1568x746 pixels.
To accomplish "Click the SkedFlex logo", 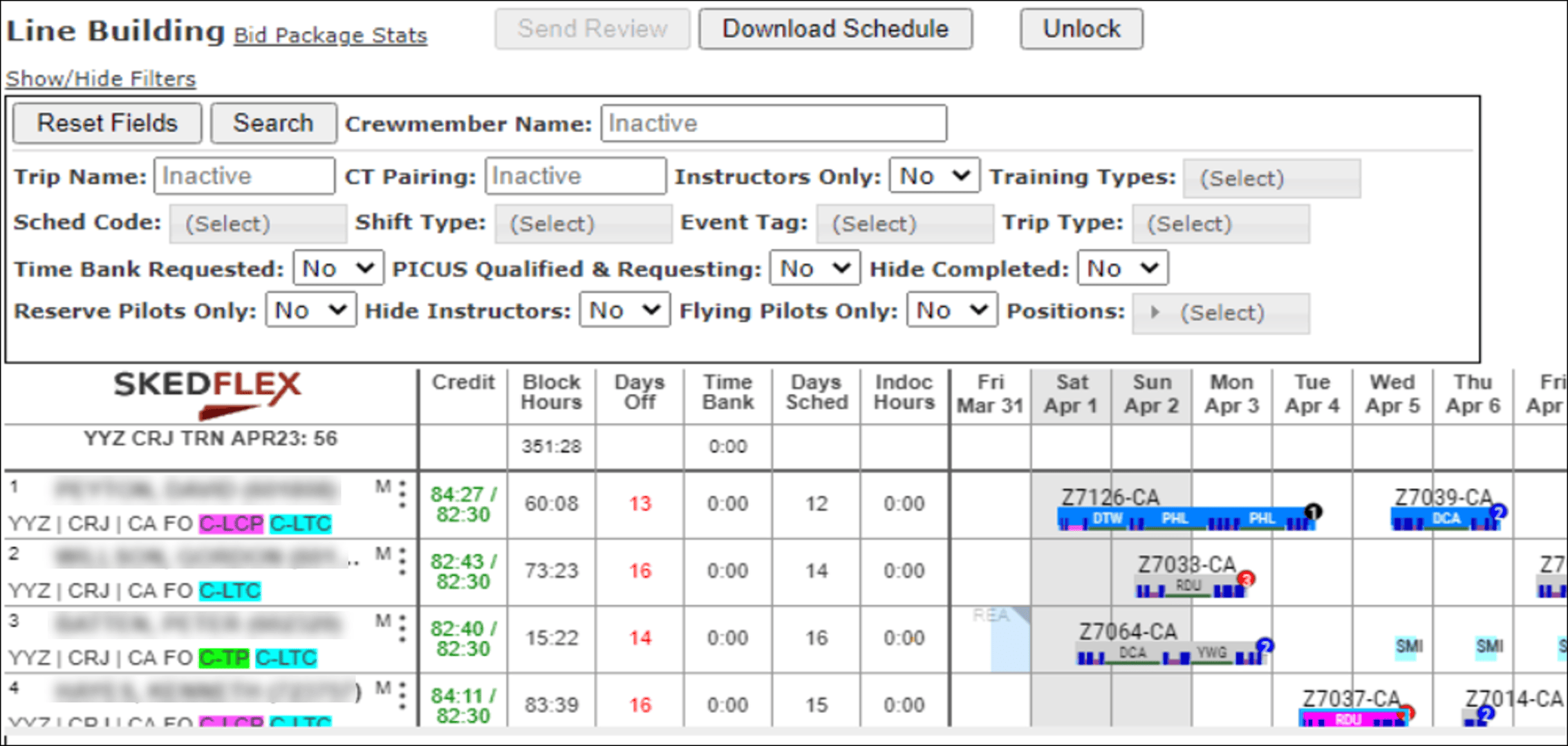I will click(x=207, y=394).
